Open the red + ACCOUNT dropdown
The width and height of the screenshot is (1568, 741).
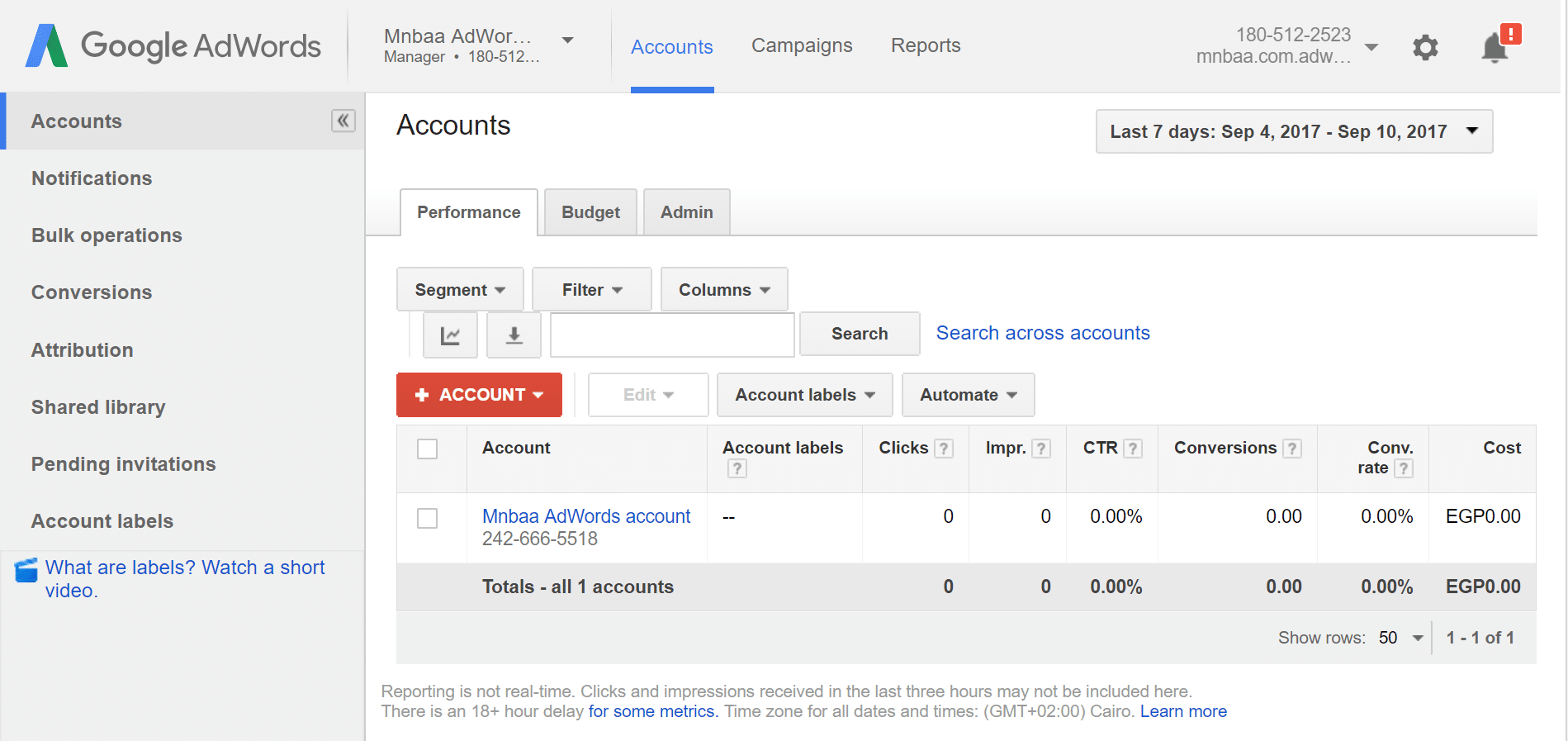click(479, 395)
